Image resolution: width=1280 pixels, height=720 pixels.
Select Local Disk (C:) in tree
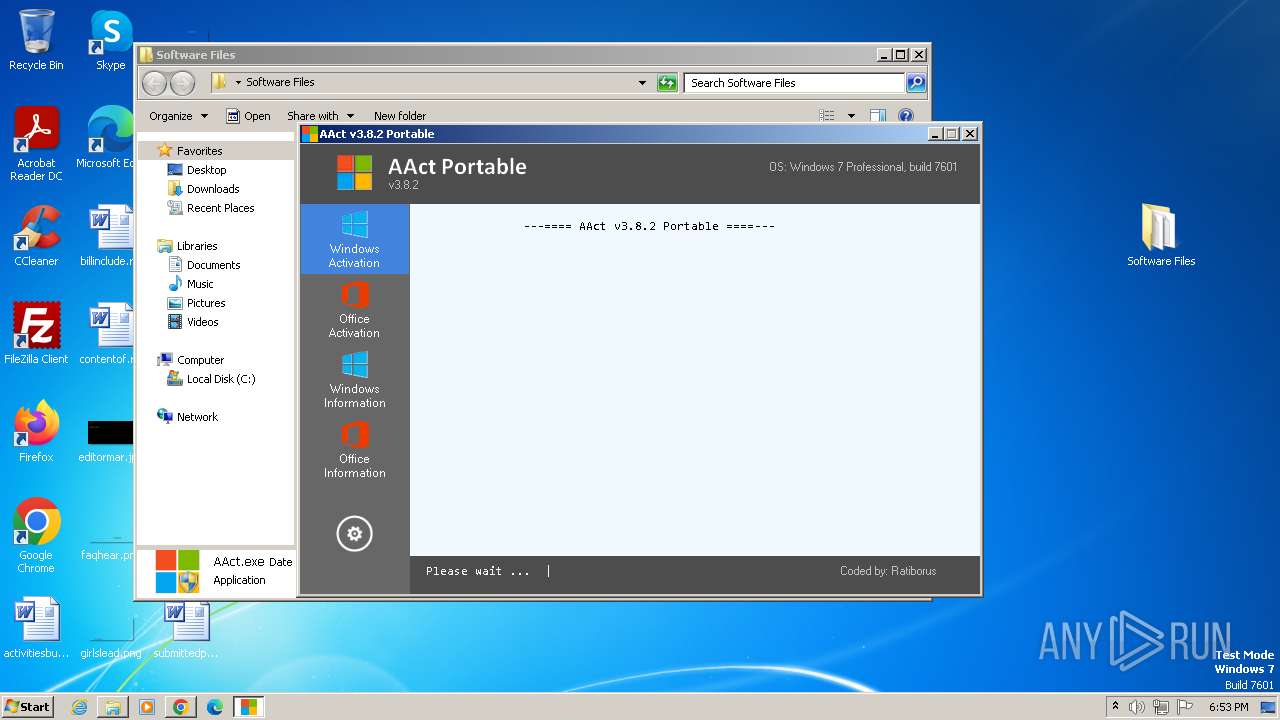point(220,379)
